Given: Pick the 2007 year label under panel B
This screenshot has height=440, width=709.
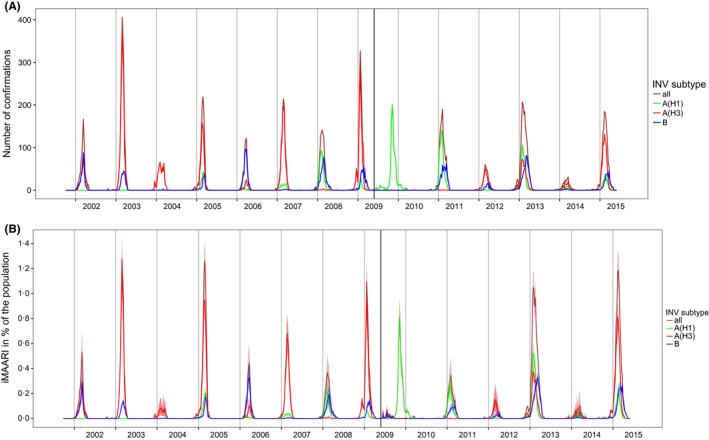Looking at the screenshot, I should pos(302,435).
